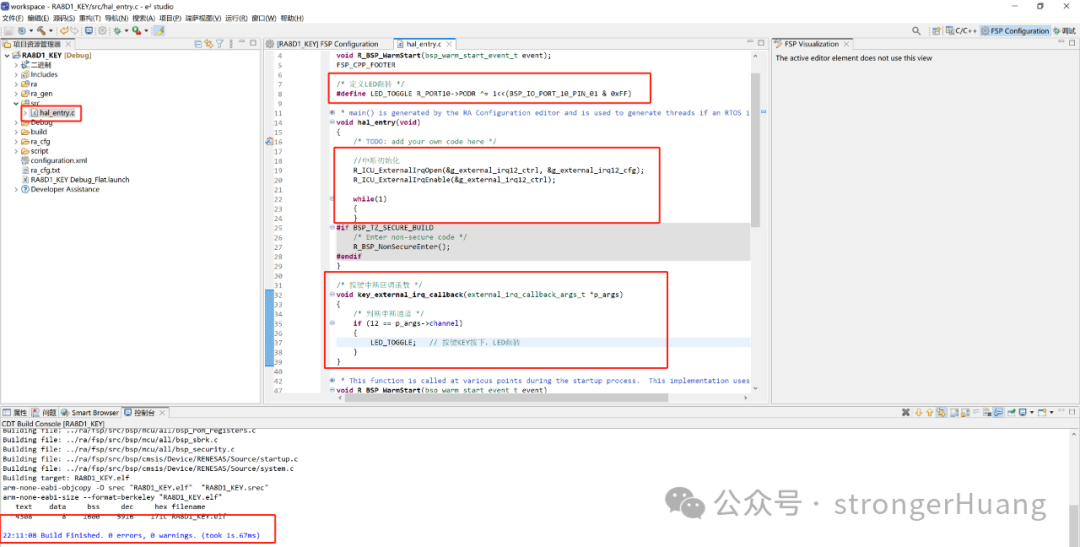Open the 编辑(E) menu
The width and height of the screenshot is (1080, 547).
tap(38, 18)
